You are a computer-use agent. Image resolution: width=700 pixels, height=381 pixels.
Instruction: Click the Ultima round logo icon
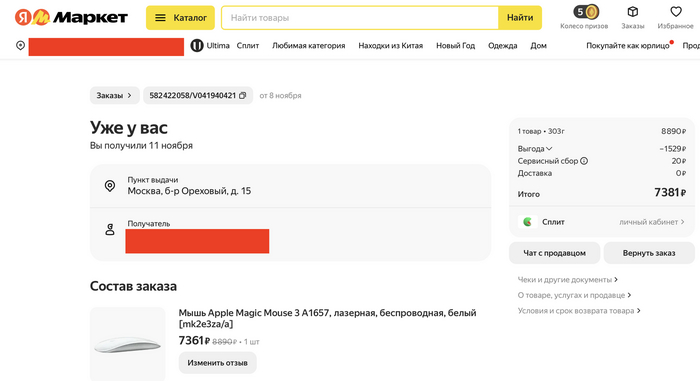coord(197,46)
